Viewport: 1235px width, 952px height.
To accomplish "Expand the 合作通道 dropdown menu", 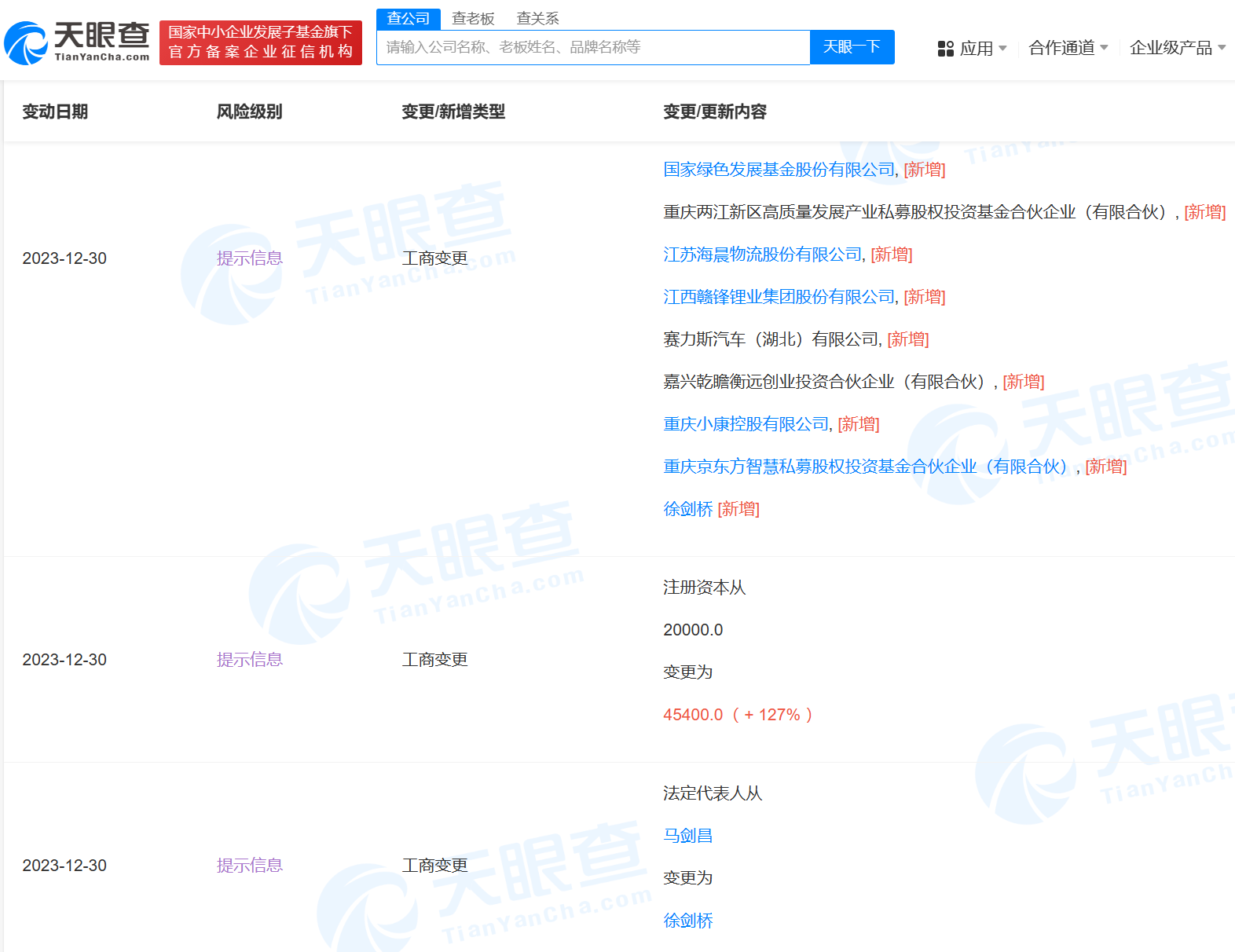I will pyautogui.click(x=1068, y=48).
